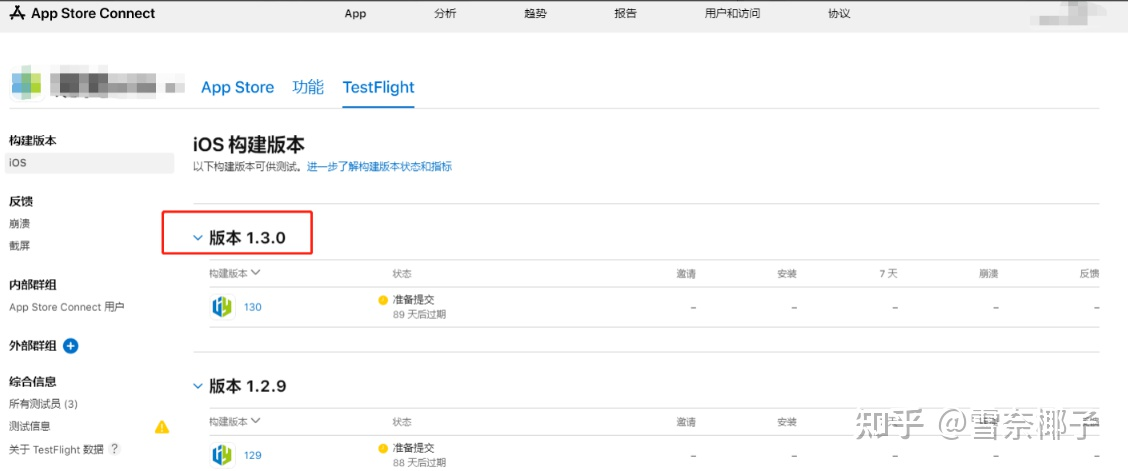Open 报告 in top navigation
Viewport: 1128px width, 471px height.
click(x=625, y=14)
